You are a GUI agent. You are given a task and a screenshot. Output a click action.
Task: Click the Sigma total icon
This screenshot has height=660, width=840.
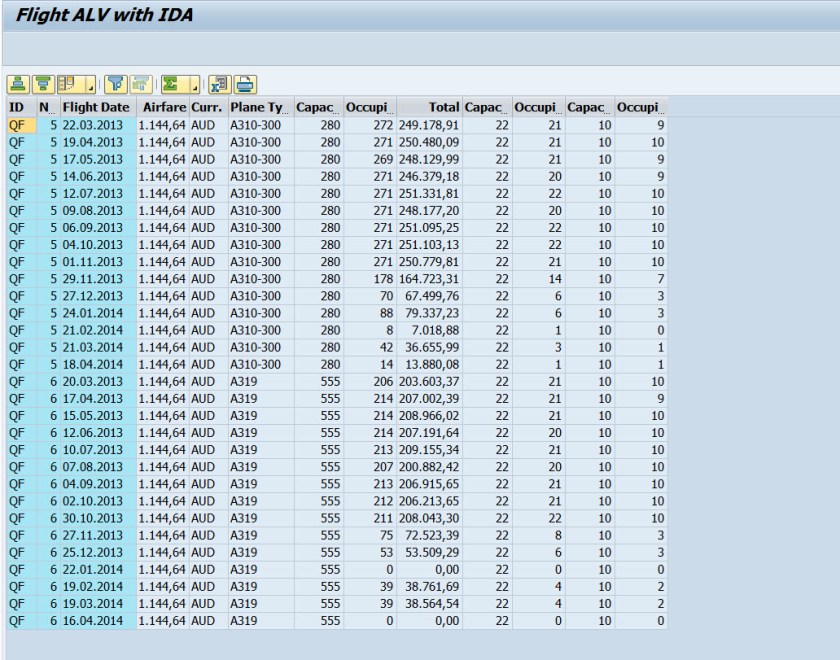(170, 84)
